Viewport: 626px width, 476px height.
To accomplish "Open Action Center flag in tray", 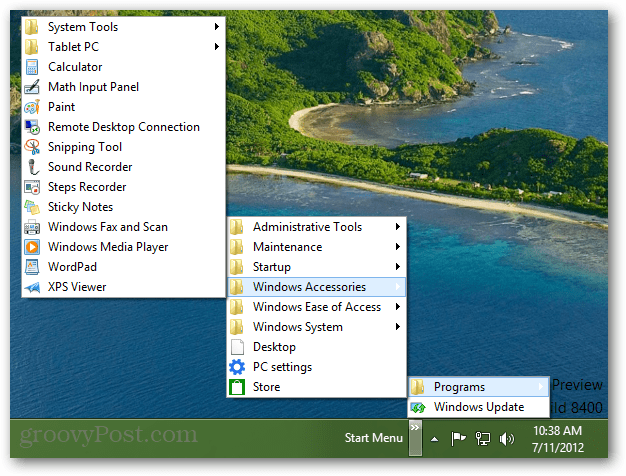I will click(x=458, y=438).
